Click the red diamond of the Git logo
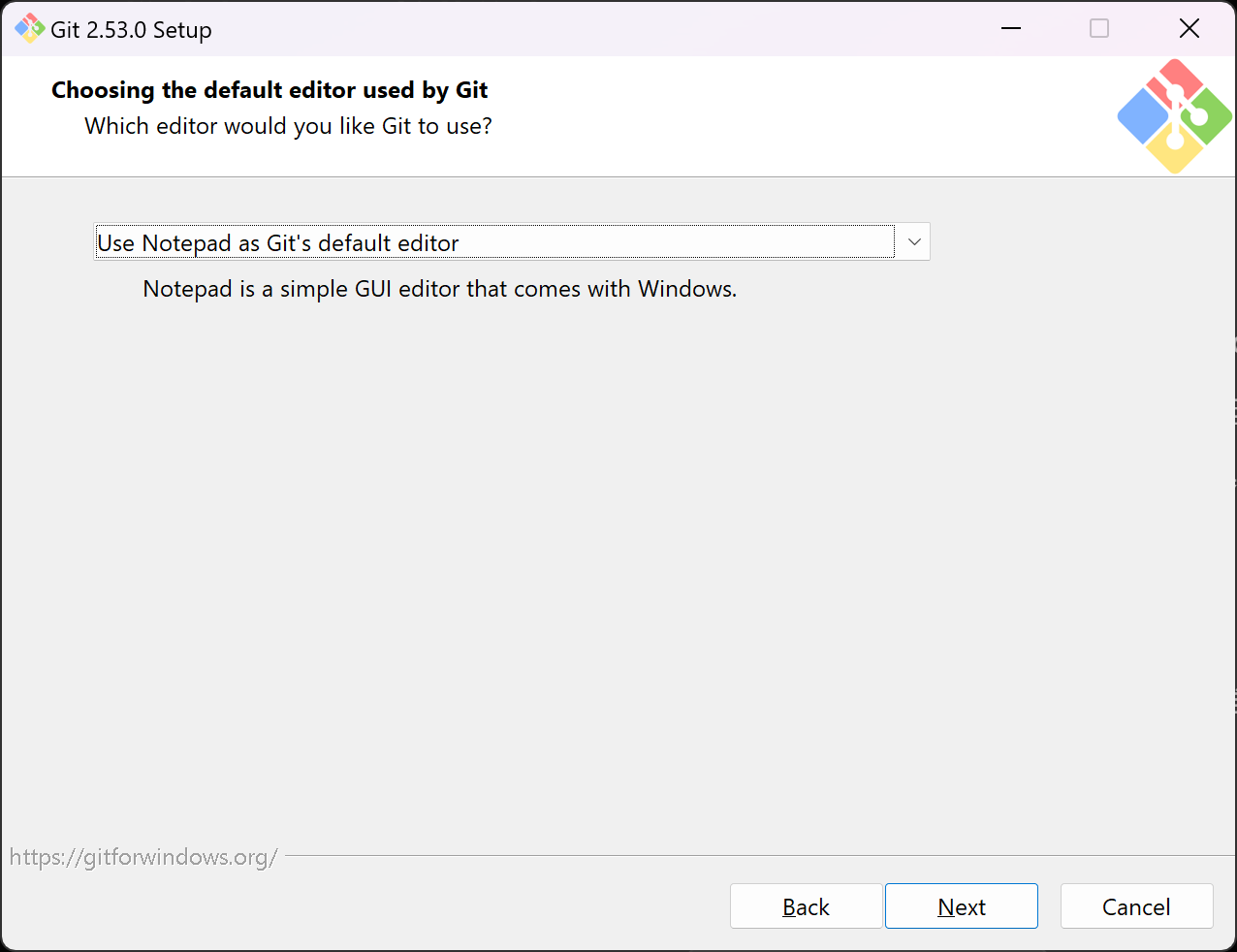1237x952 pixels. [x=1175, y=78]
